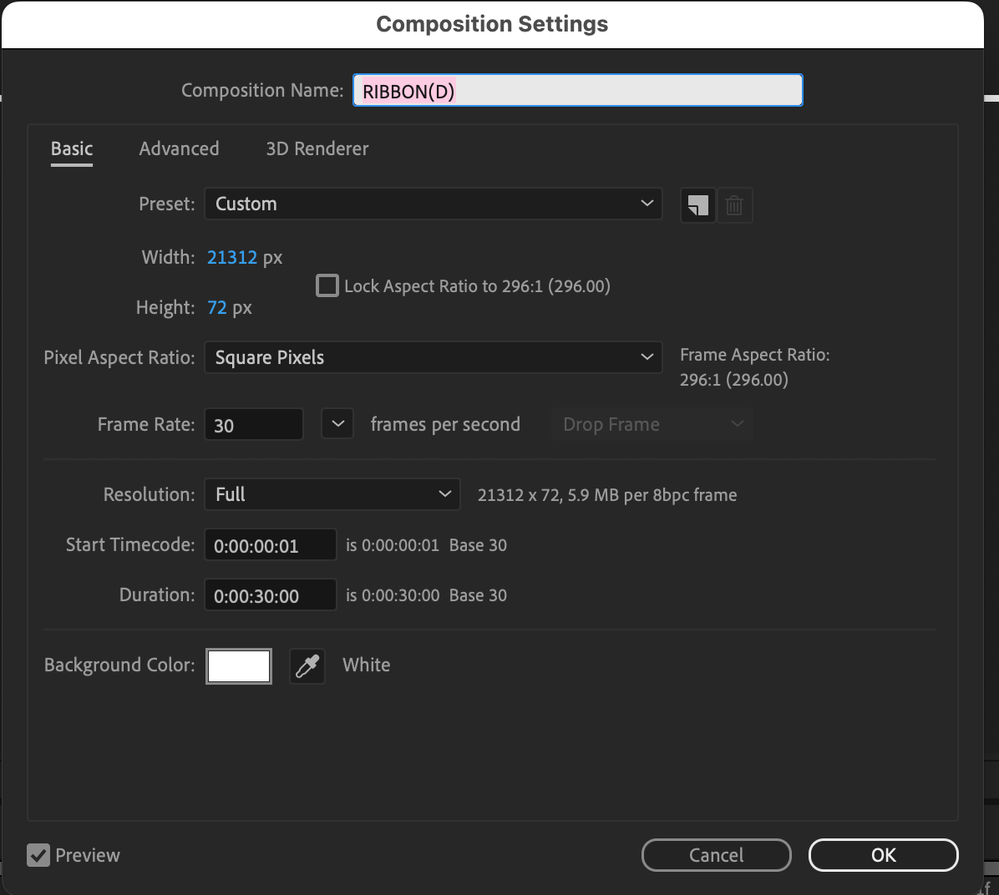The height and width of the screenshot is (895, 999).
Task: Pick background color with eyedropper
Action: tap(307, 666)
